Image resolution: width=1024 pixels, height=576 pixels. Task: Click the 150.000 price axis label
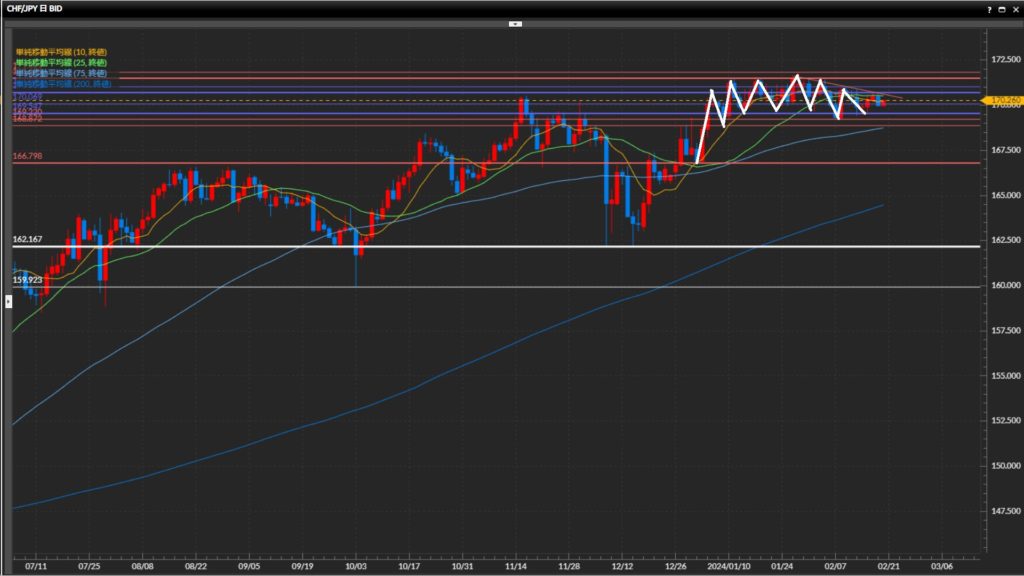pos(1000,466)
